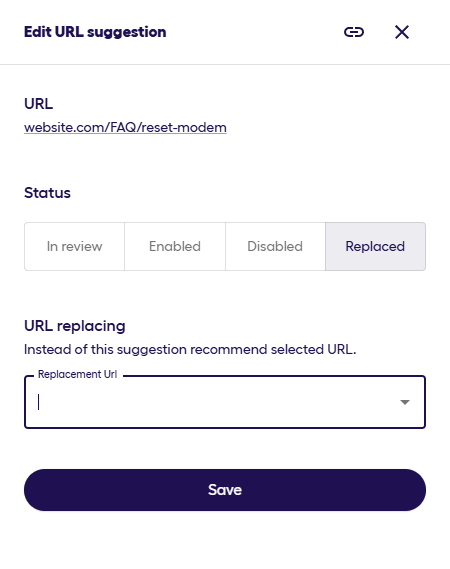Click the URL replacing heading
This screenshot has width=450, height=569.
(x=75, y=326)
